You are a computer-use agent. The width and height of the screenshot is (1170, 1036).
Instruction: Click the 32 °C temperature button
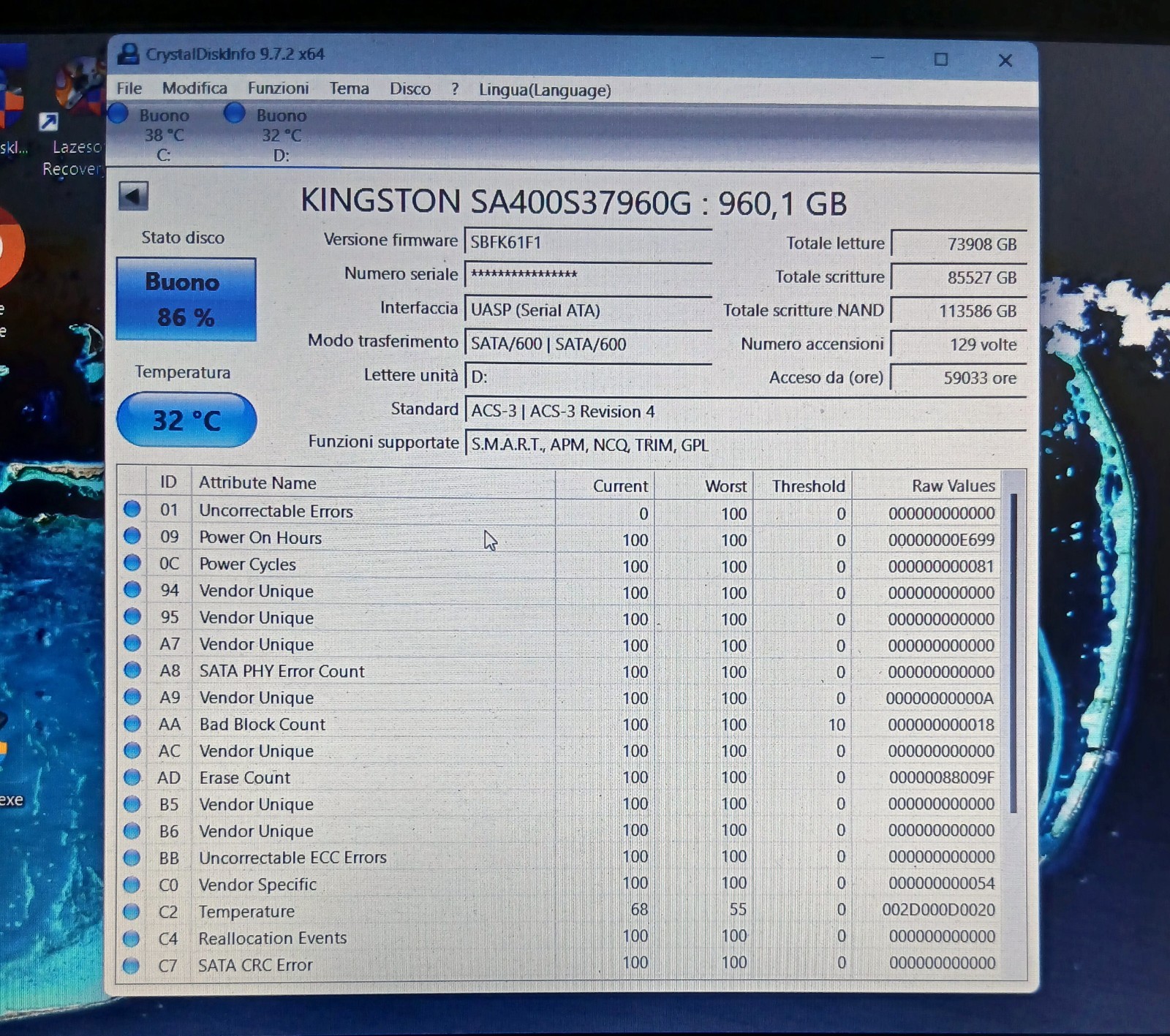tap(186, 420)
